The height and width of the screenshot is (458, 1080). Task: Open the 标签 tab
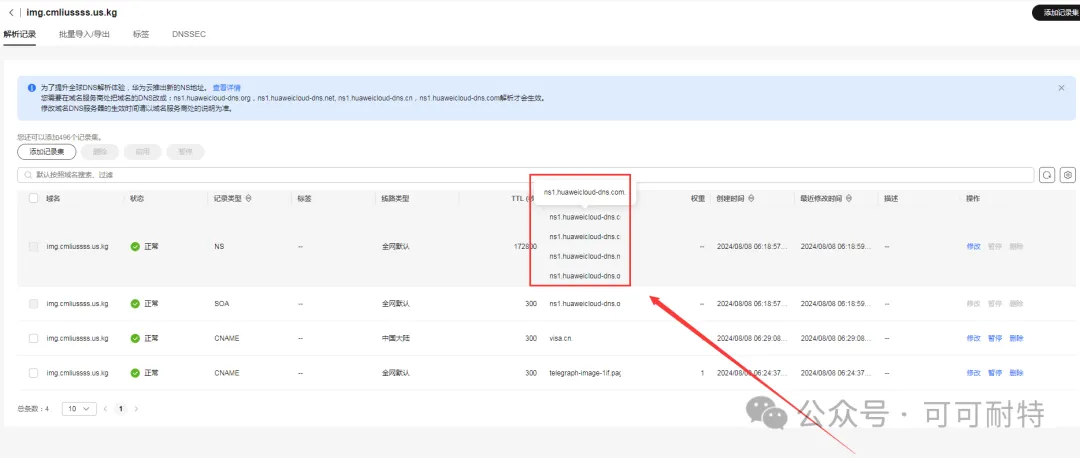pos(141,34)
